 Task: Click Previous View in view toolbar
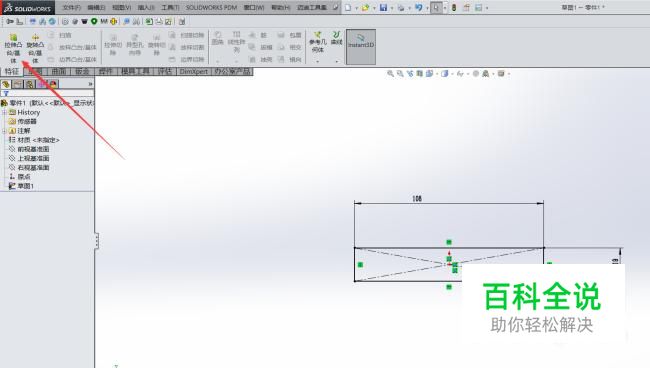pos(410,74)
